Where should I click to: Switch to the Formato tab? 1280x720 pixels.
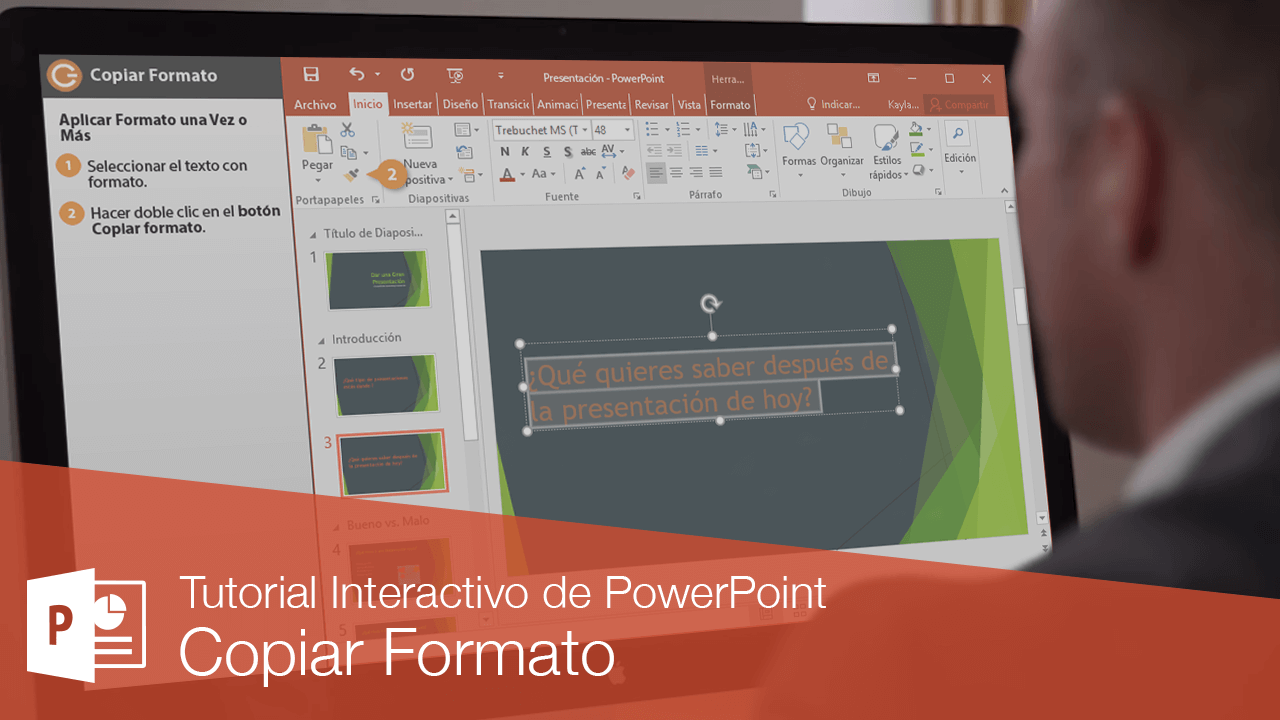tap(730, 105)
